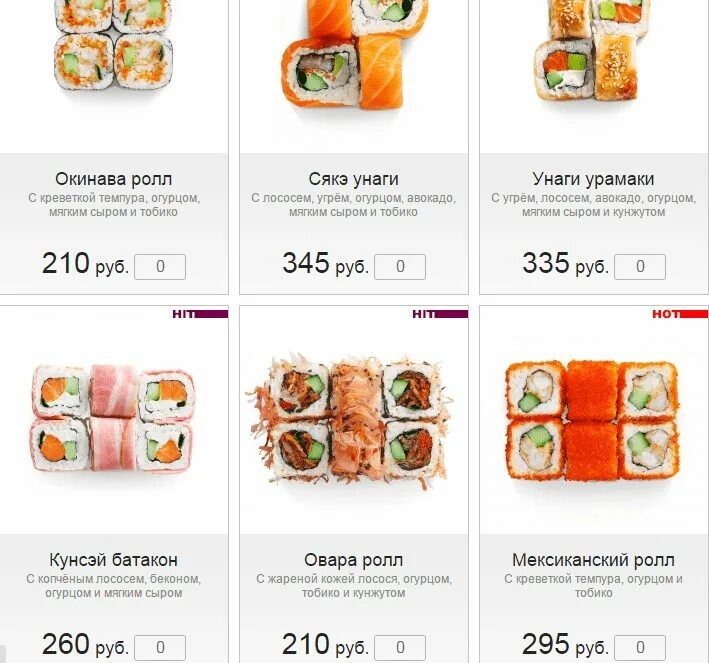The width and height of the screenshot is (709, 663).
Task: Open the Овара ролл product image
Action: point(348,421)
